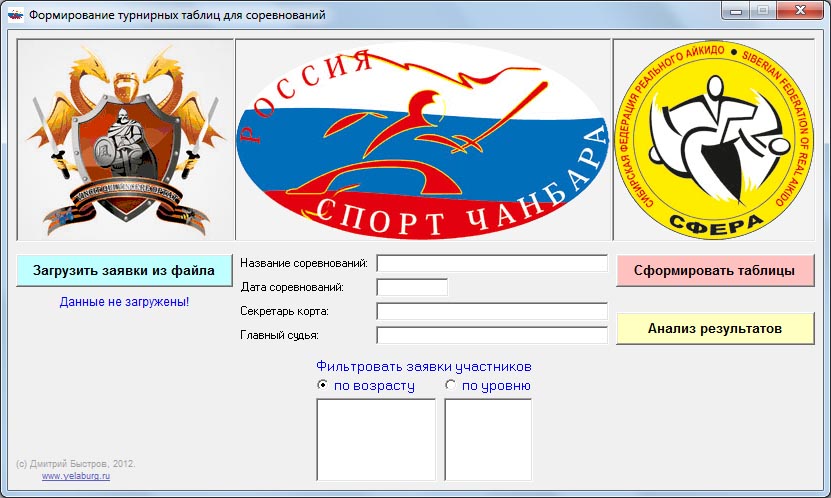
Task: Click the Главный судья text box
Action: pos(492,335)
